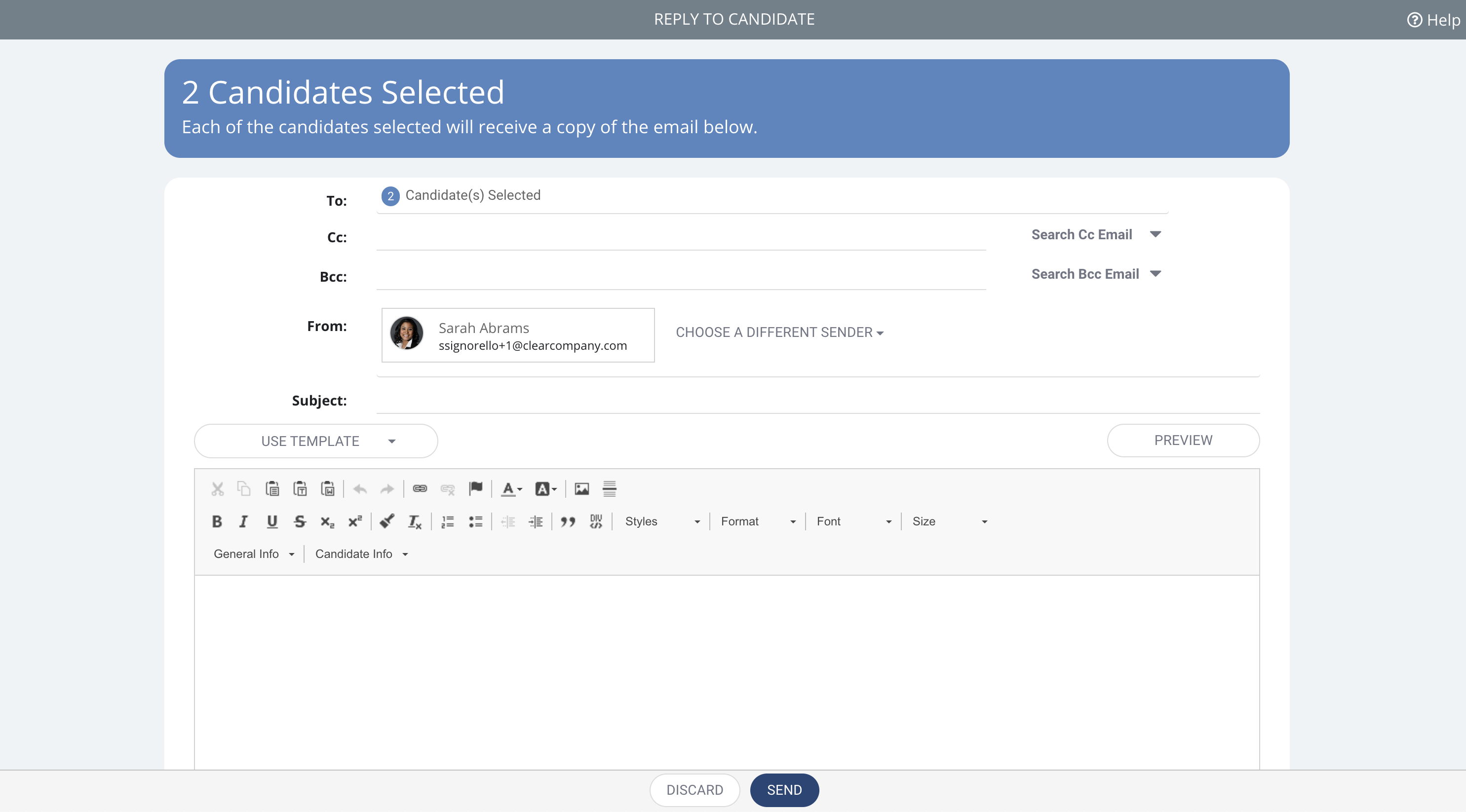This screenshot has height=812, width=1466.
Task: Apply superscript formatting
Action: [x=355, y=521]
